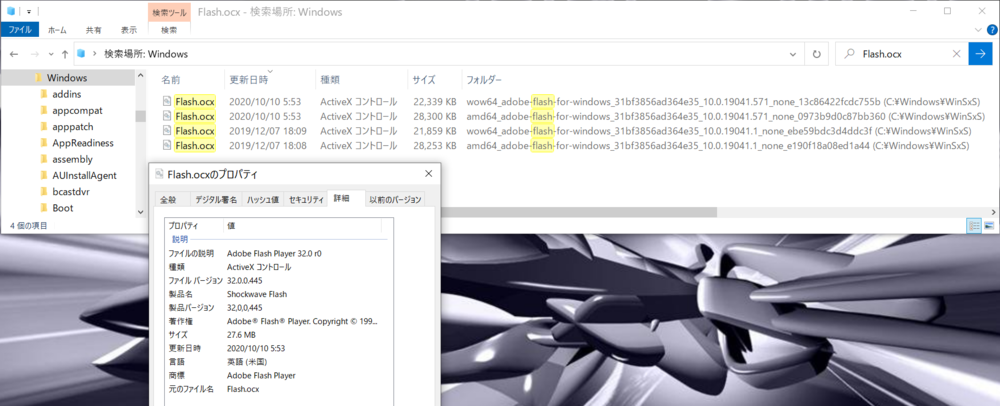Open the 以前のバージョン tab in properties dialog

395,199
